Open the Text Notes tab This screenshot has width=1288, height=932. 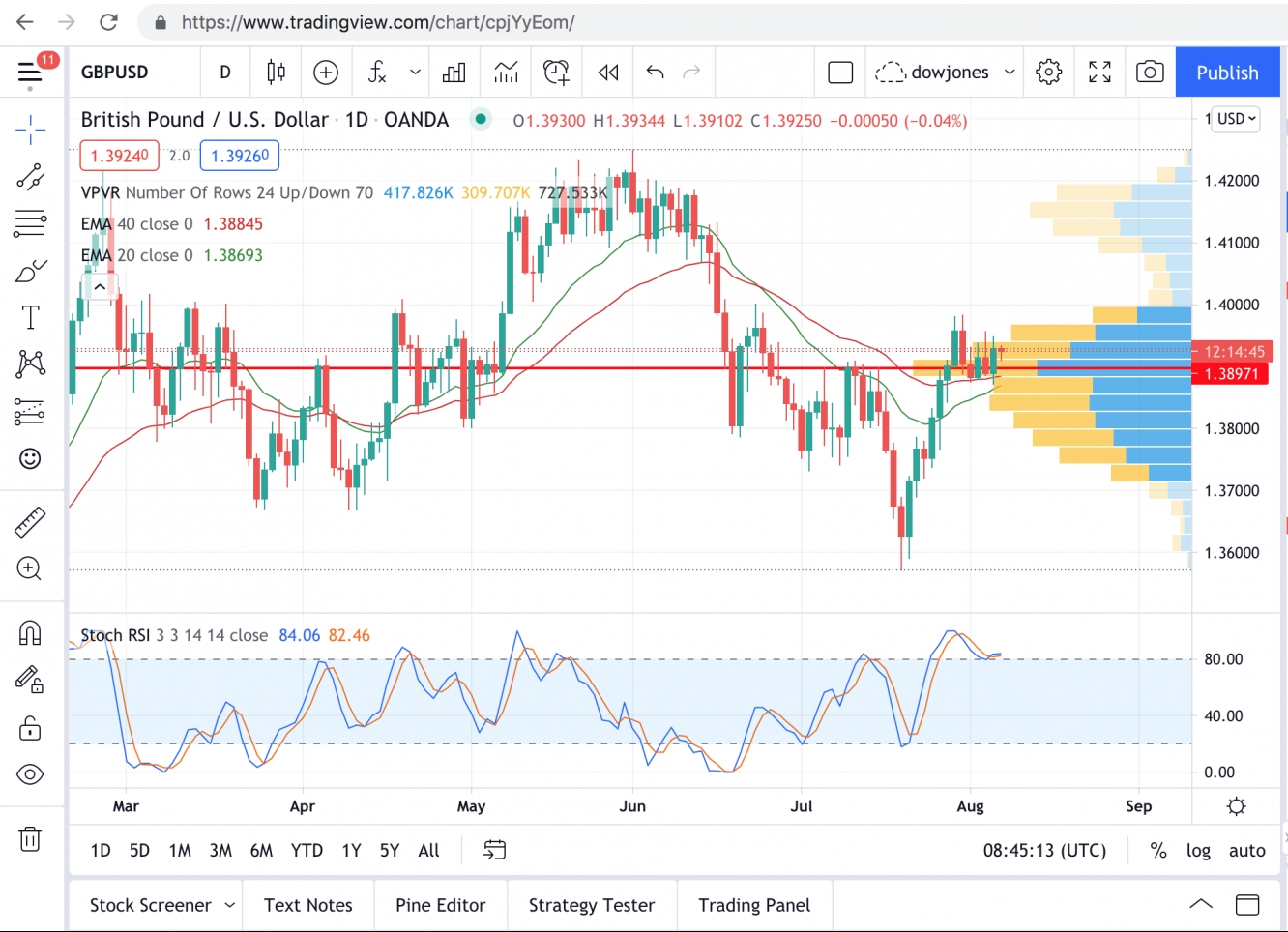coord(308,906)
